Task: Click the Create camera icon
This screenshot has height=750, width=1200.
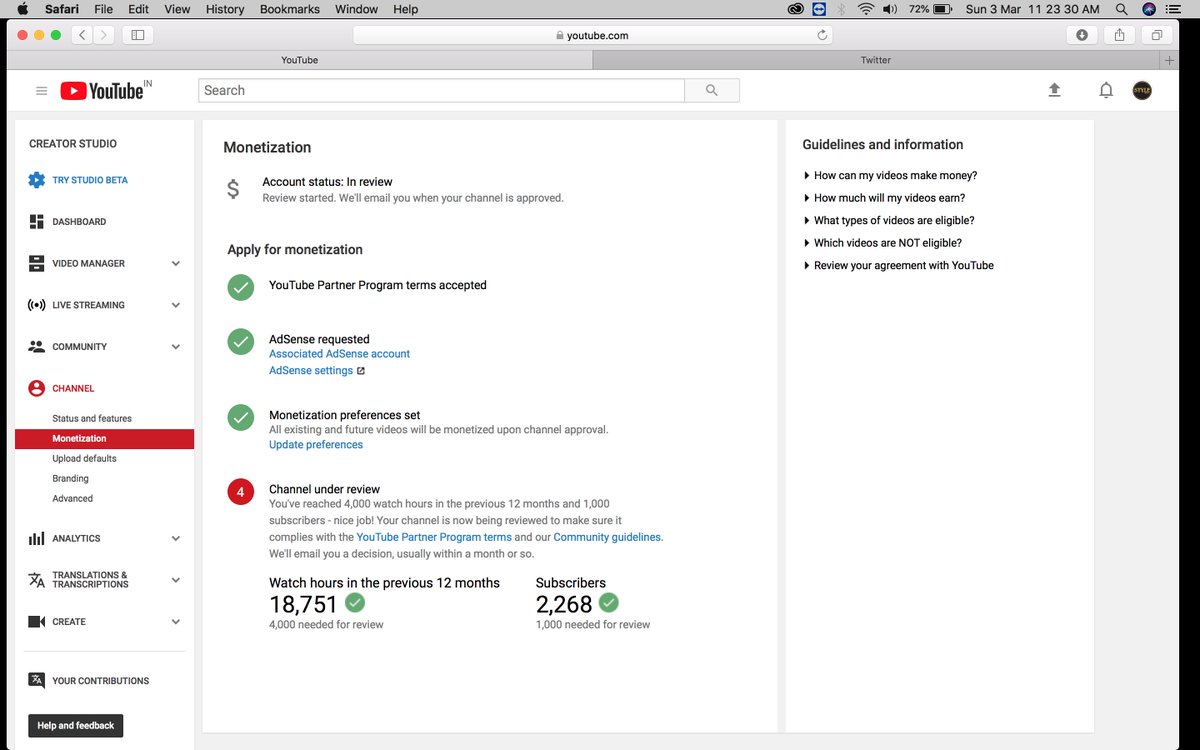Action: point(37,622)
